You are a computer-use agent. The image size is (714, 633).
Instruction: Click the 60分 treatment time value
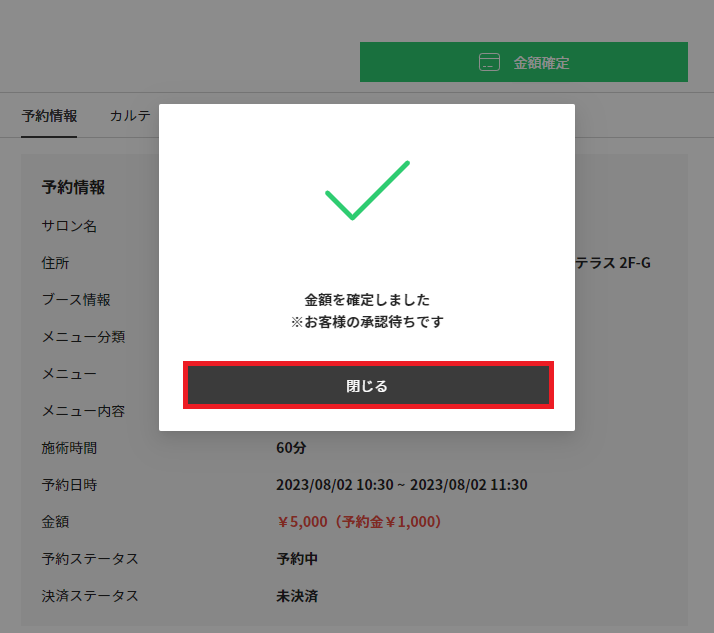pos(291,447)
